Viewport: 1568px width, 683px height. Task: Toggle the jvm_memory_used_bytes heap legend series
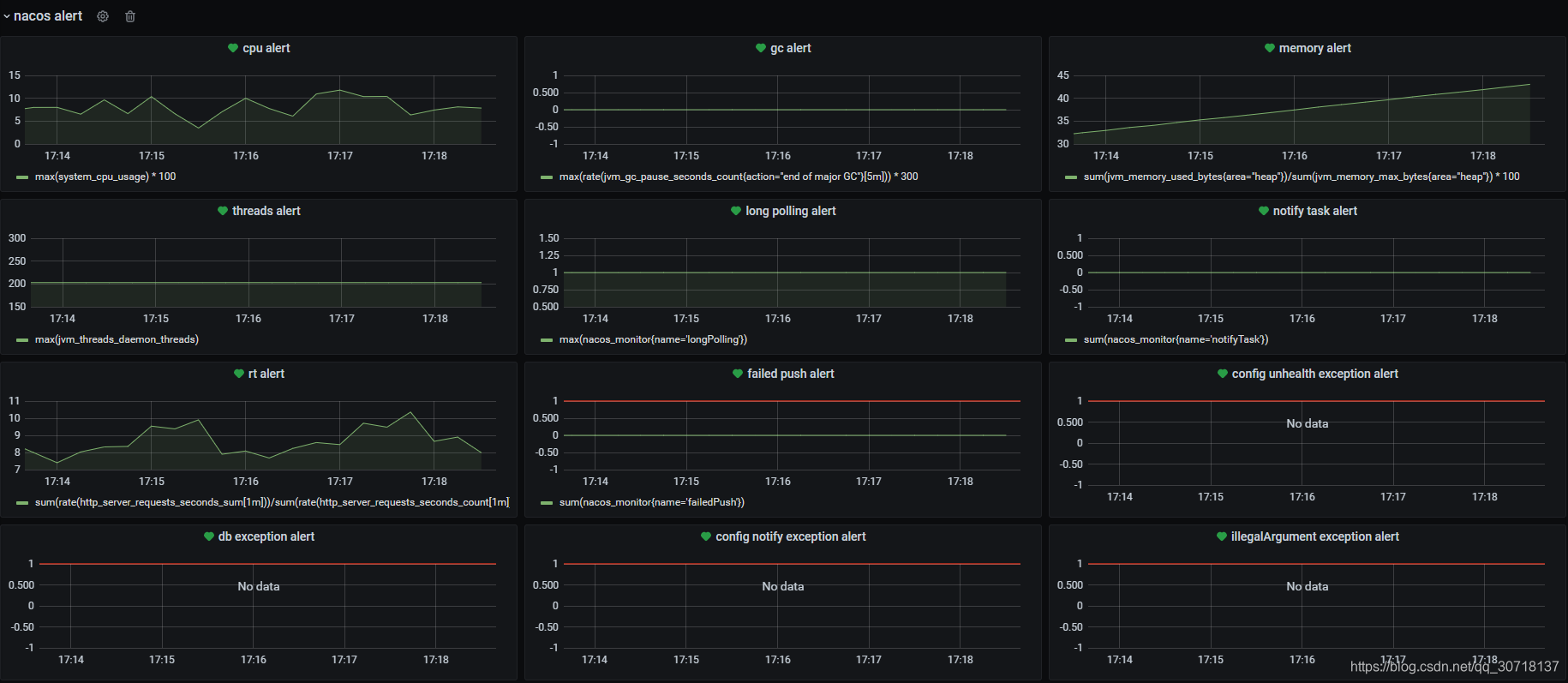pos(1302,177)
